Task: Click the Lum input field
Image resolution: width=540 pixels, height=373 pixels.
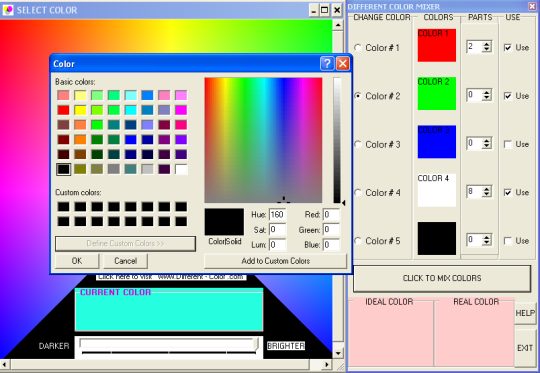Action: (x=278, y=245)
